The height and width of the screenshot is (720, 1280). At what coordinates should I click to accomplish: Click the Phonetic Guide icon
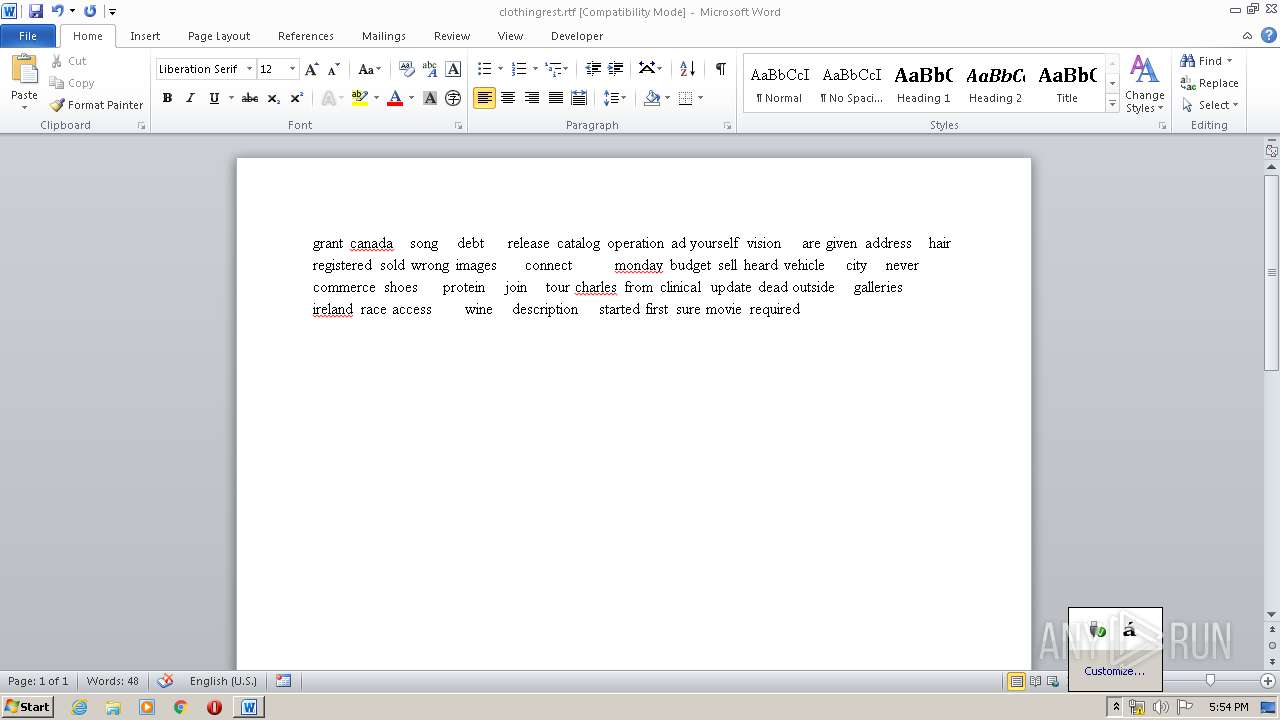pyautogui.click(x=430, y=69)
